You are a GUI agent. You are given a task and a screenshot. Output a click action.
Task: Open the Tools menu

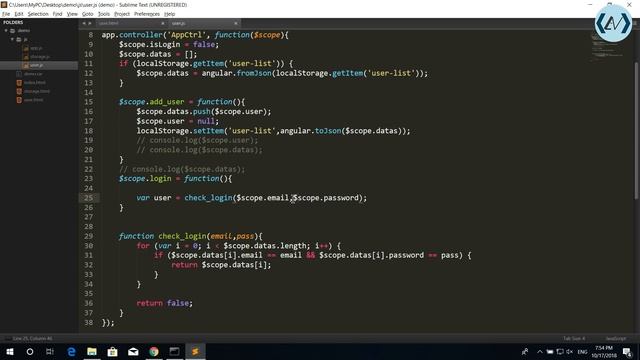point(104,14)
